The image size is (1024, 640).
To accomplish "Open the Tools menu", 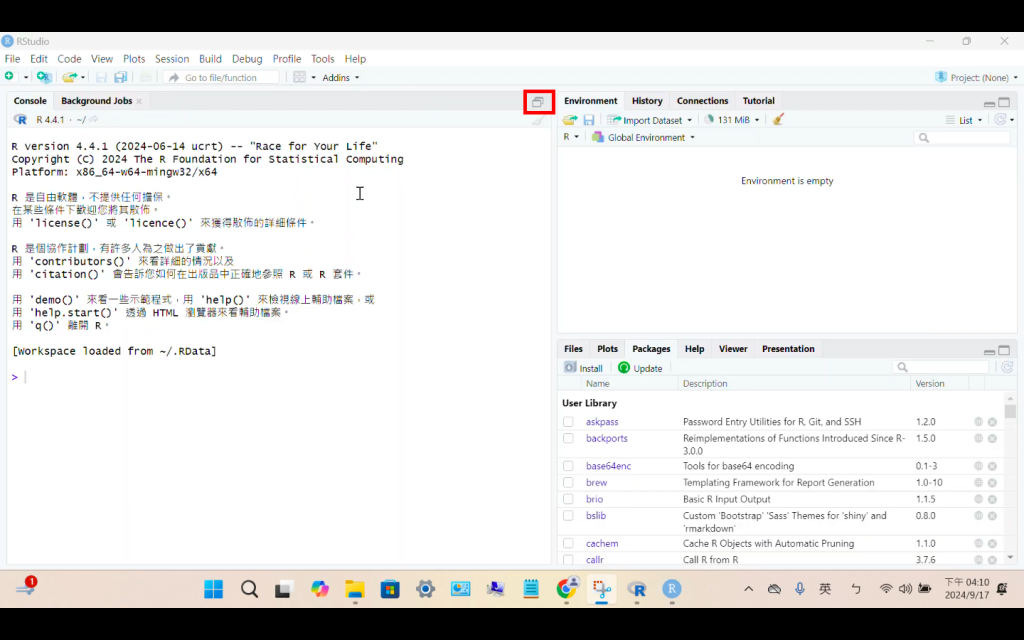I will pos(323,59).
